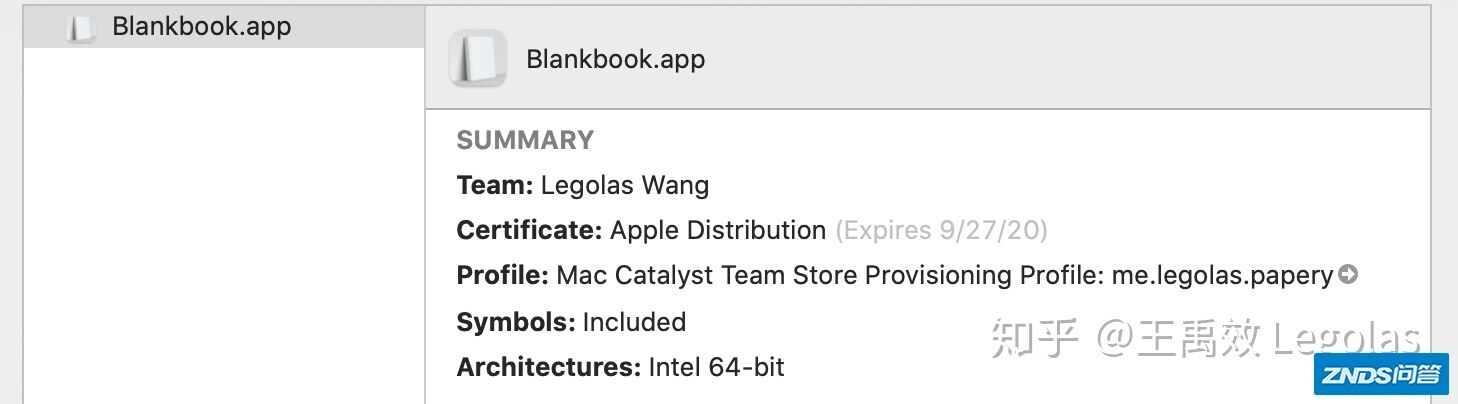Click the Team label
1458x404 pixels.
click(x=495, y=185)
